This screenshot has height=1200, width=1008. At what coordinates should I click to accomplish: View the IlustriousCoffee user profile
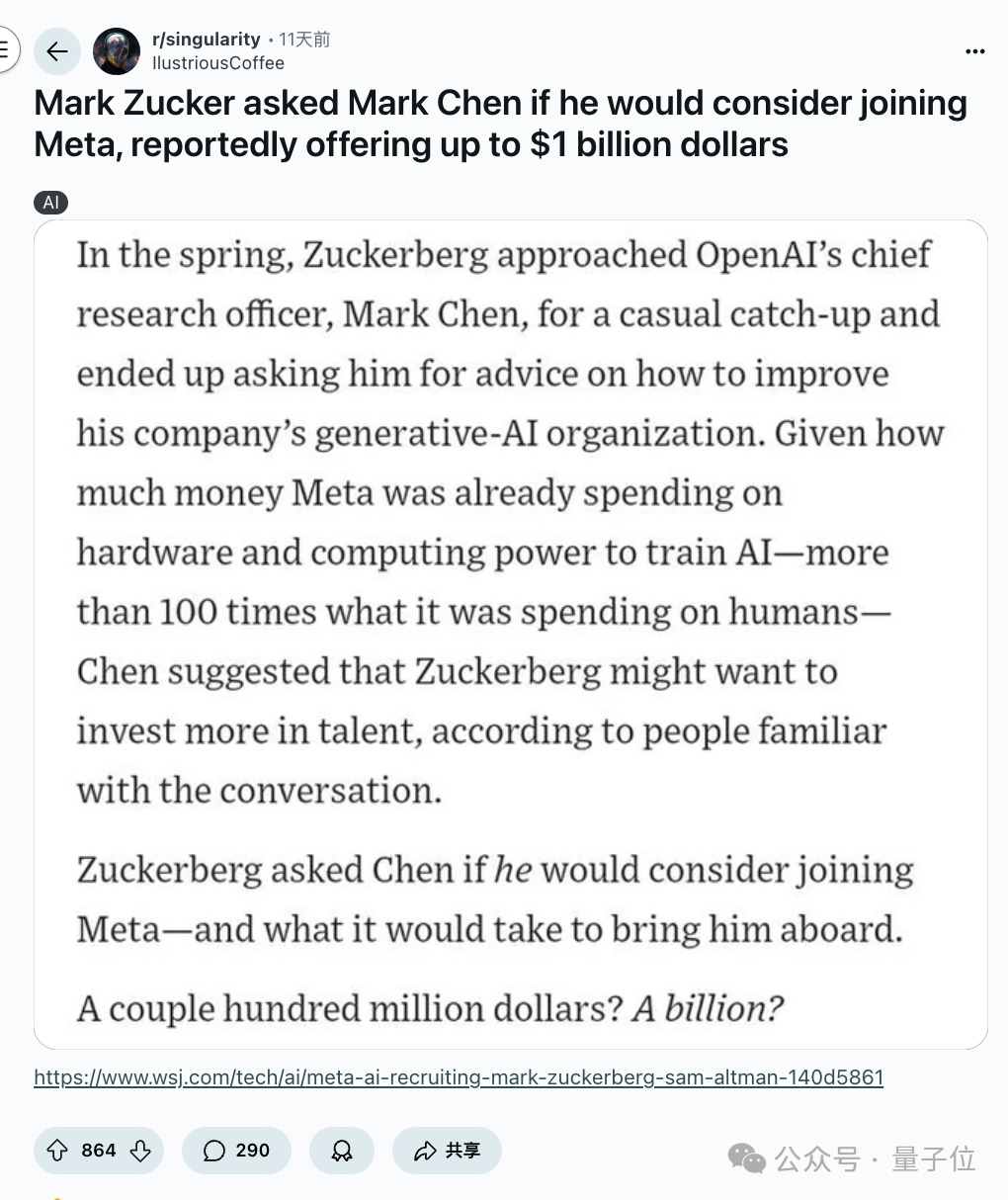coord(218,63)
